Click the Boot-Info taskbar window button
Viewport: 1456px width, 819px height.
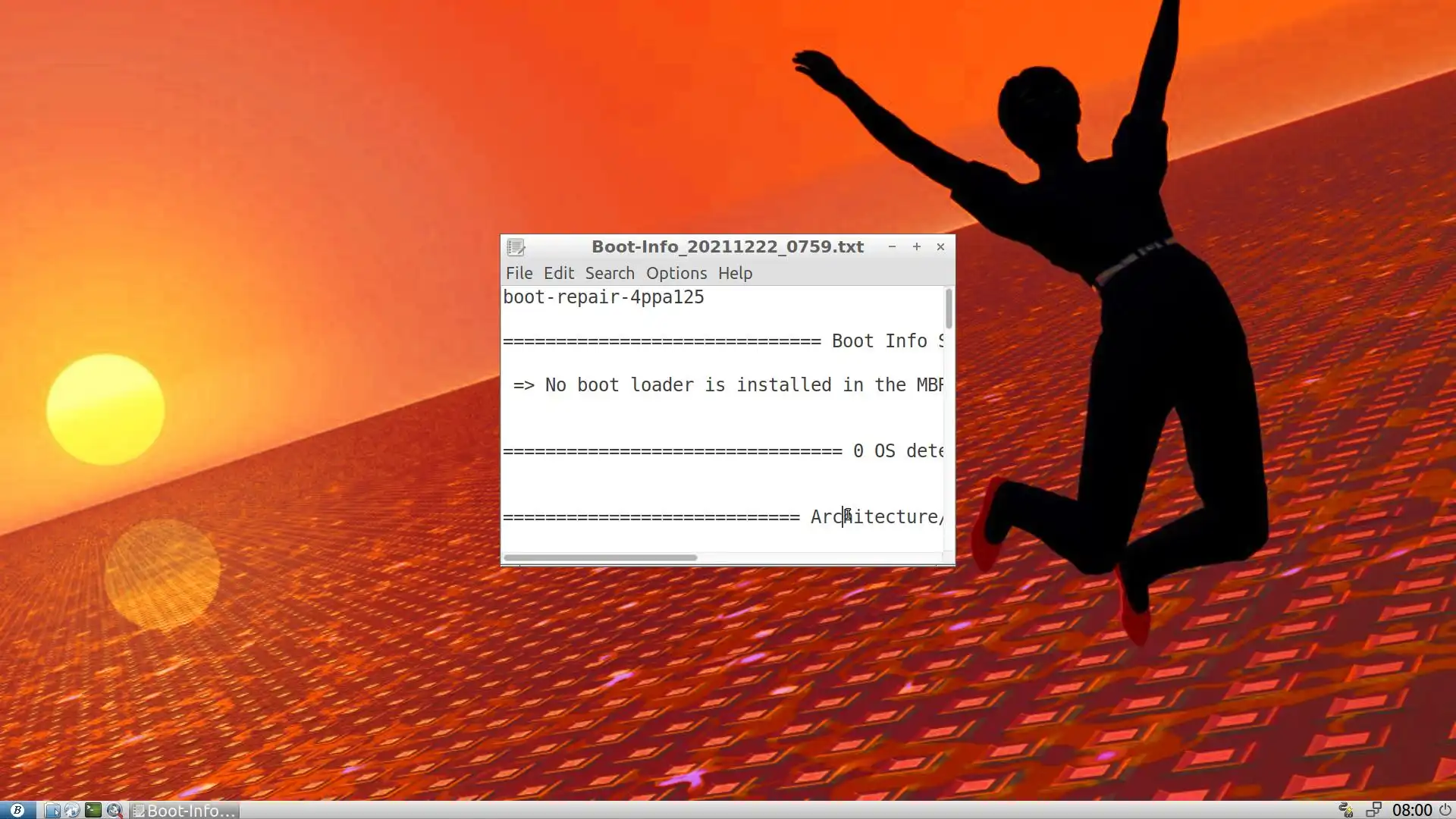pyautogui.click(x=184, y=810)
